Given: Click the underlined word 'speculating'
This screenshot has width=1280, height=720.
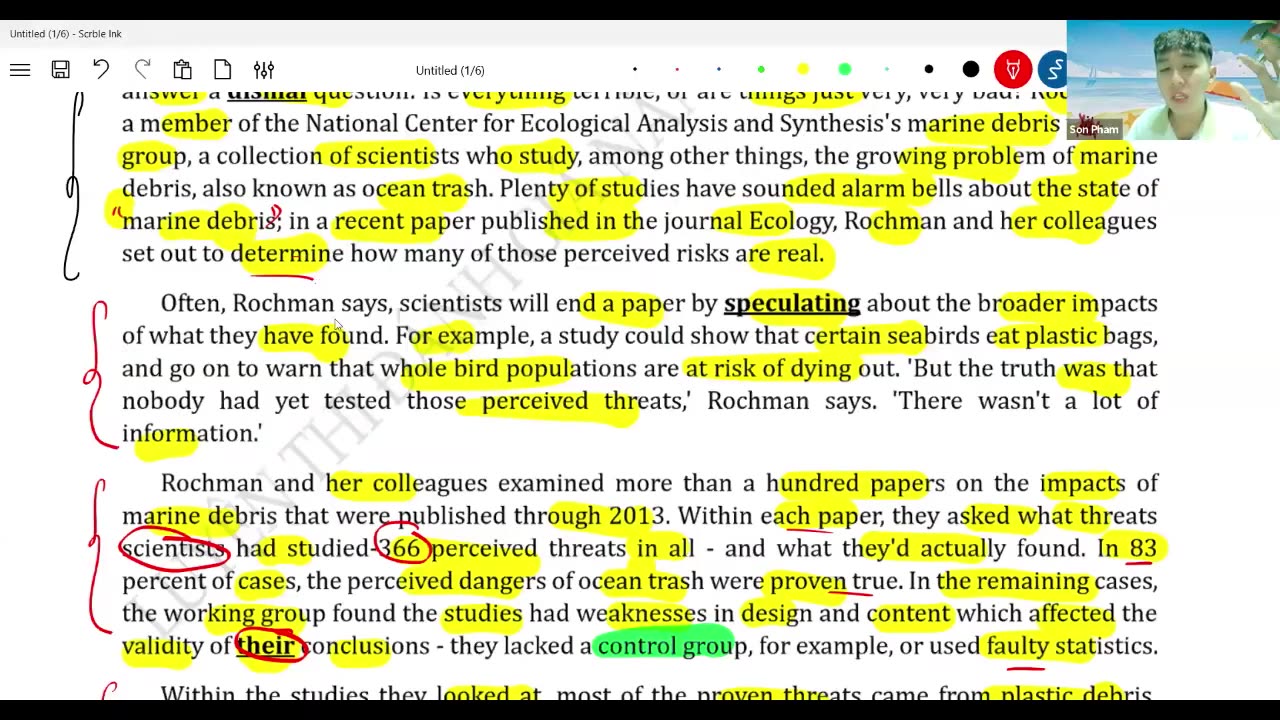Looking at the screenshot, I should (792, 303).
